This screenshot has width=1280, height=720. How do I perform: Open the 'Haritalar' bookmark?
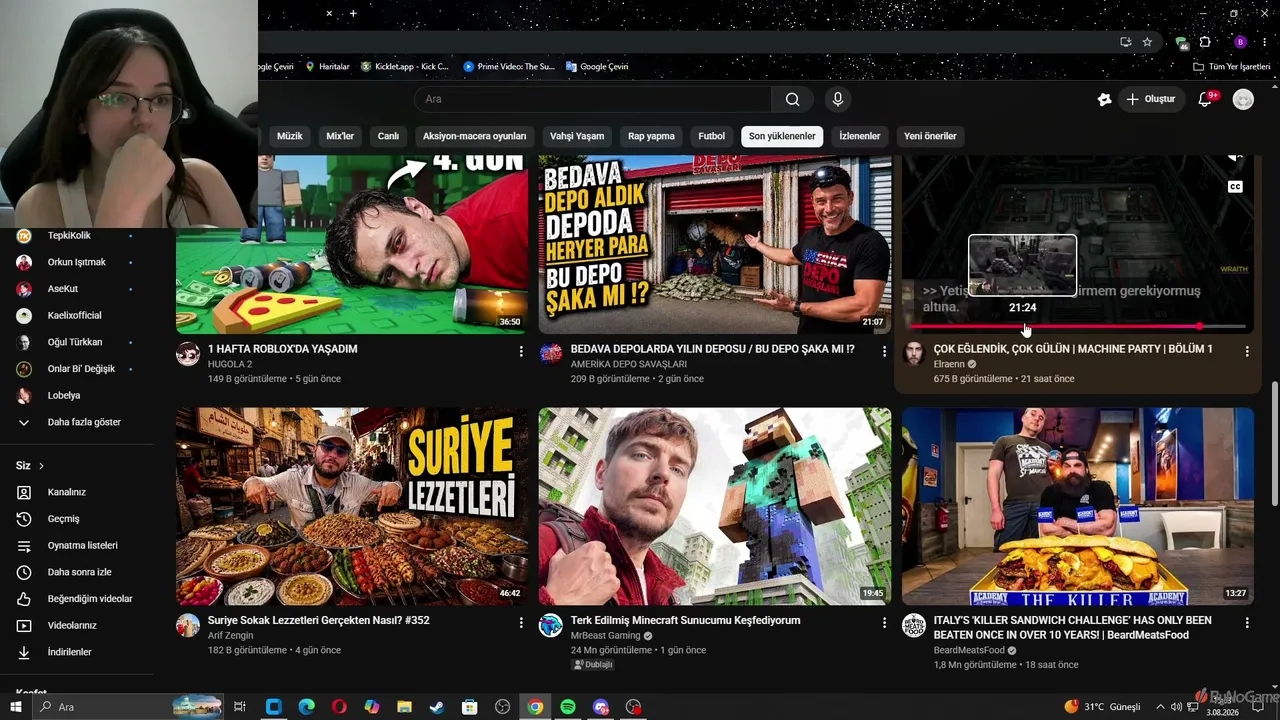click(x=327, y=67)
